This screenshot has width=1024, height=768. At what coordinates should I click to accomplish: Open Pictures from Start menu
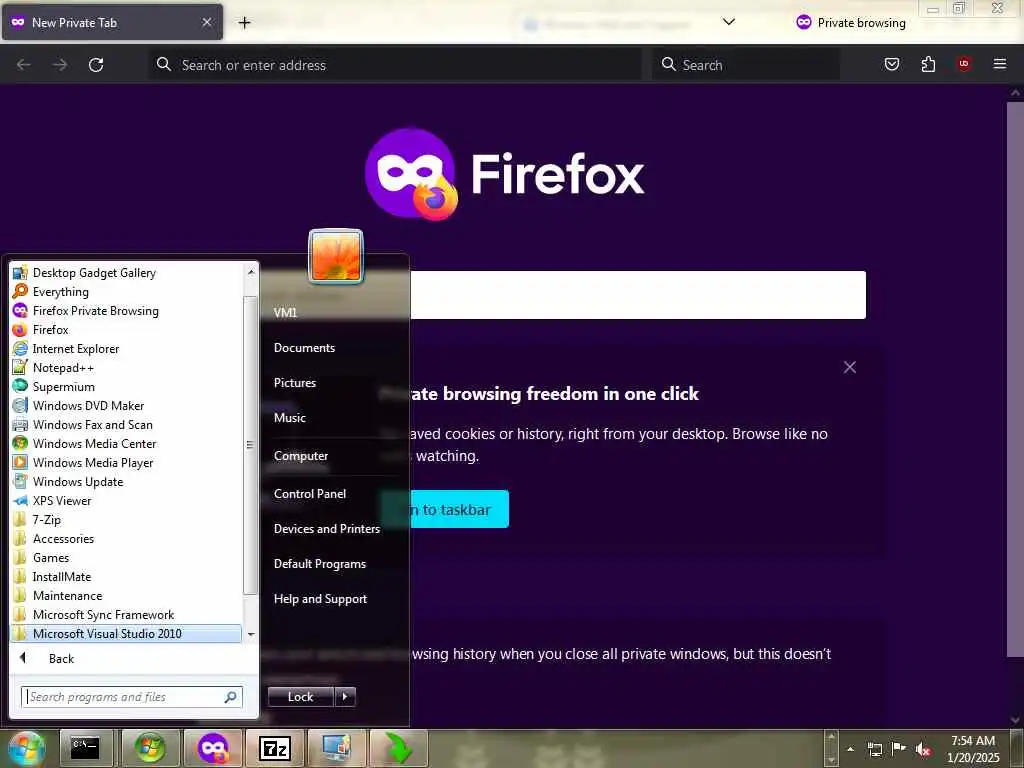point(295,383)
